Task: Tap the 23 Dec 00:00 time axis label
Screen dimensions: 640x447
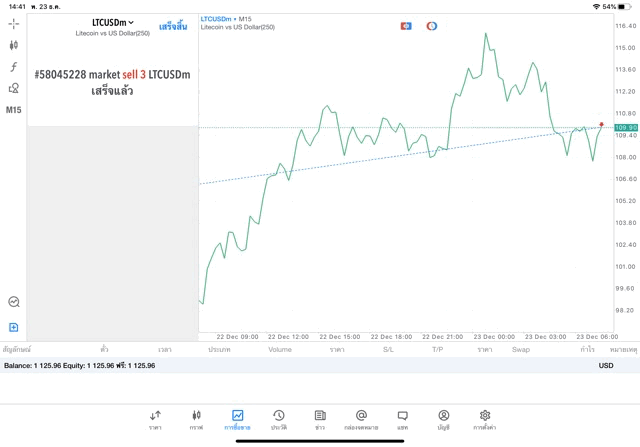Action: click(494, 337)
